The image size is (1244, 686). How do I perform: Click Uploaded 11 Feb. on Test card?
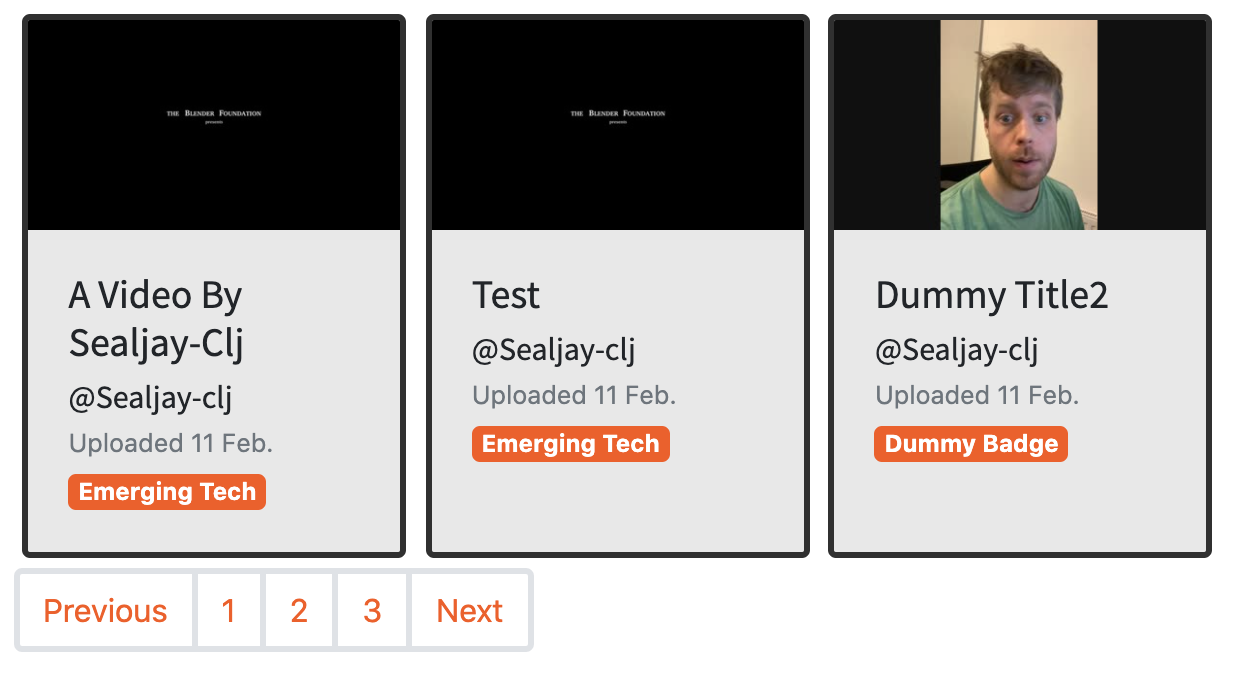point(574,395)
